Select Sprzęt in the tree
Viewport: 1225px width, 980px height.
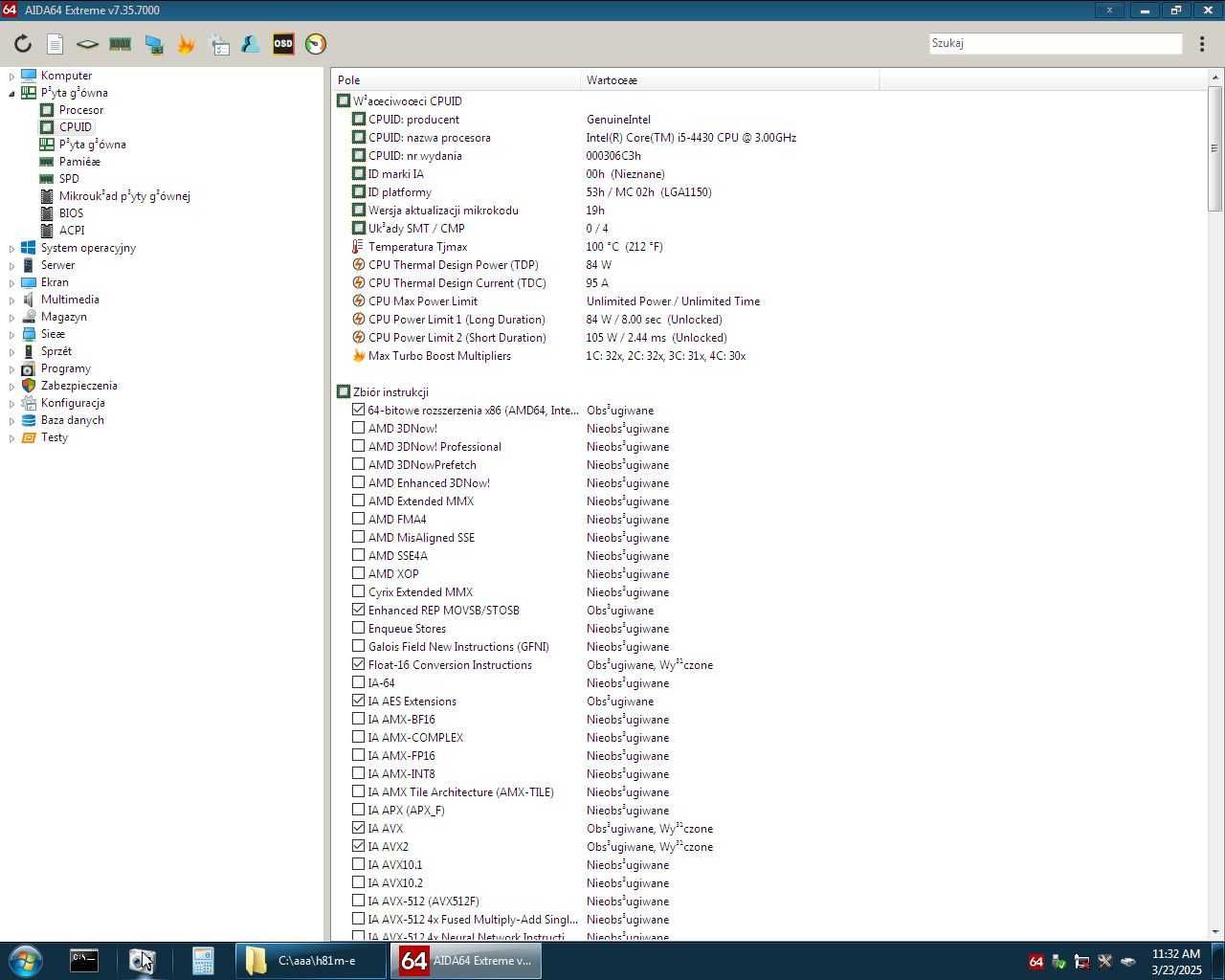pos(56,351)
